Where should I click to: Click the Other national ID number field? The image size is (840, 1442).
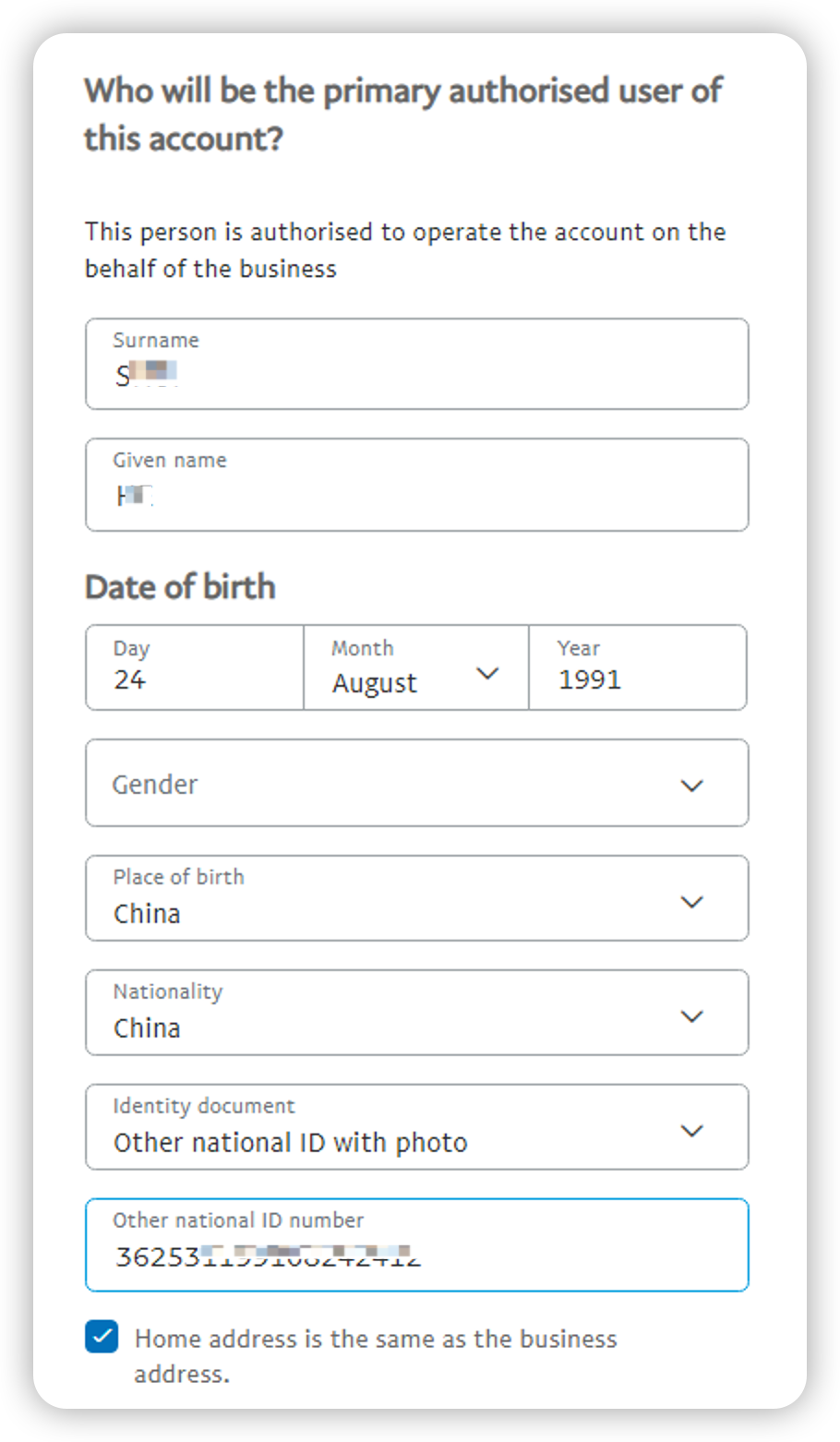tap(415, 1254)
